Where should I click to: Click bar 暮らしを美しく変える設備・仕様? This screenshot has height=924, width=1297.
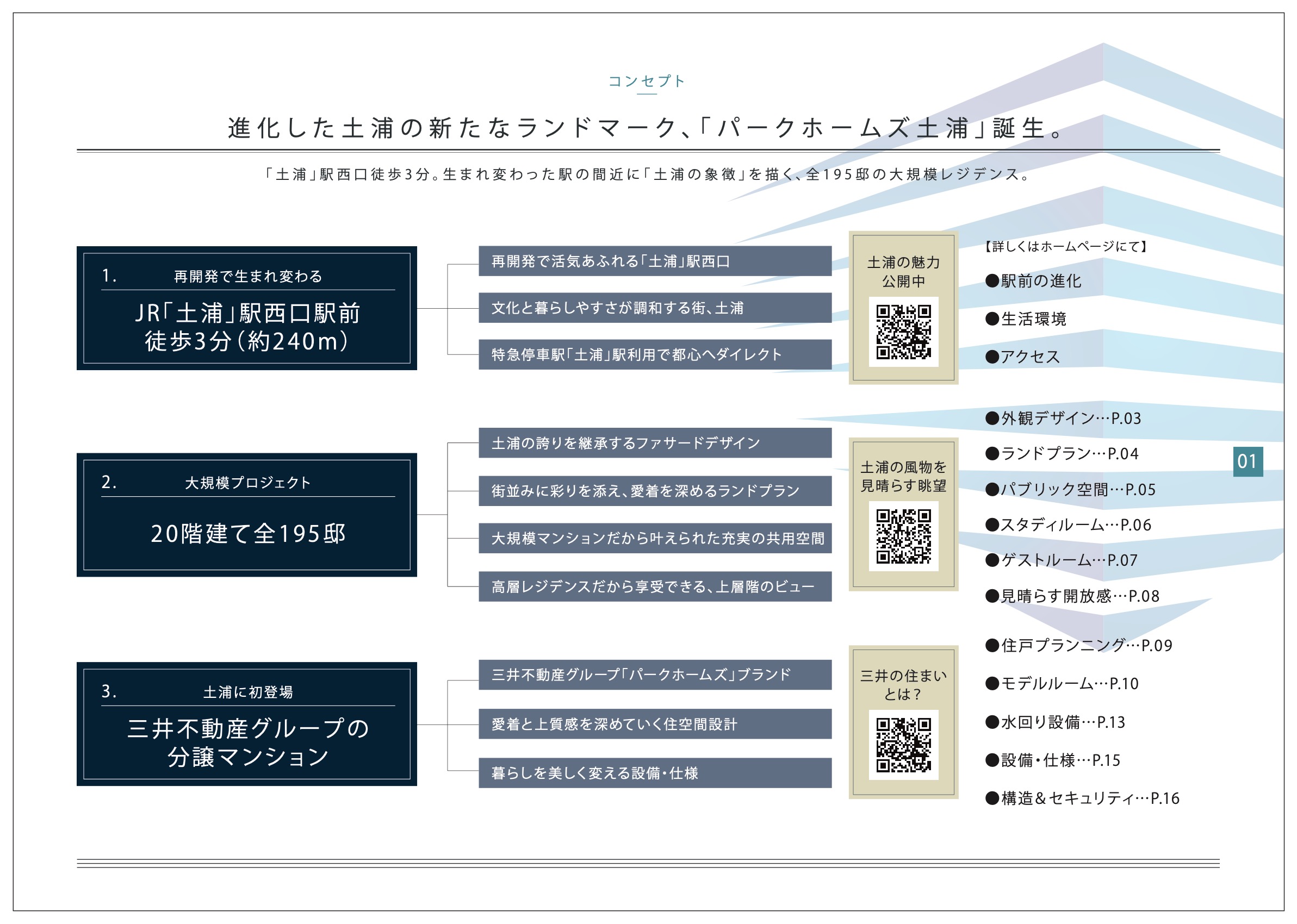click(655, 773)
